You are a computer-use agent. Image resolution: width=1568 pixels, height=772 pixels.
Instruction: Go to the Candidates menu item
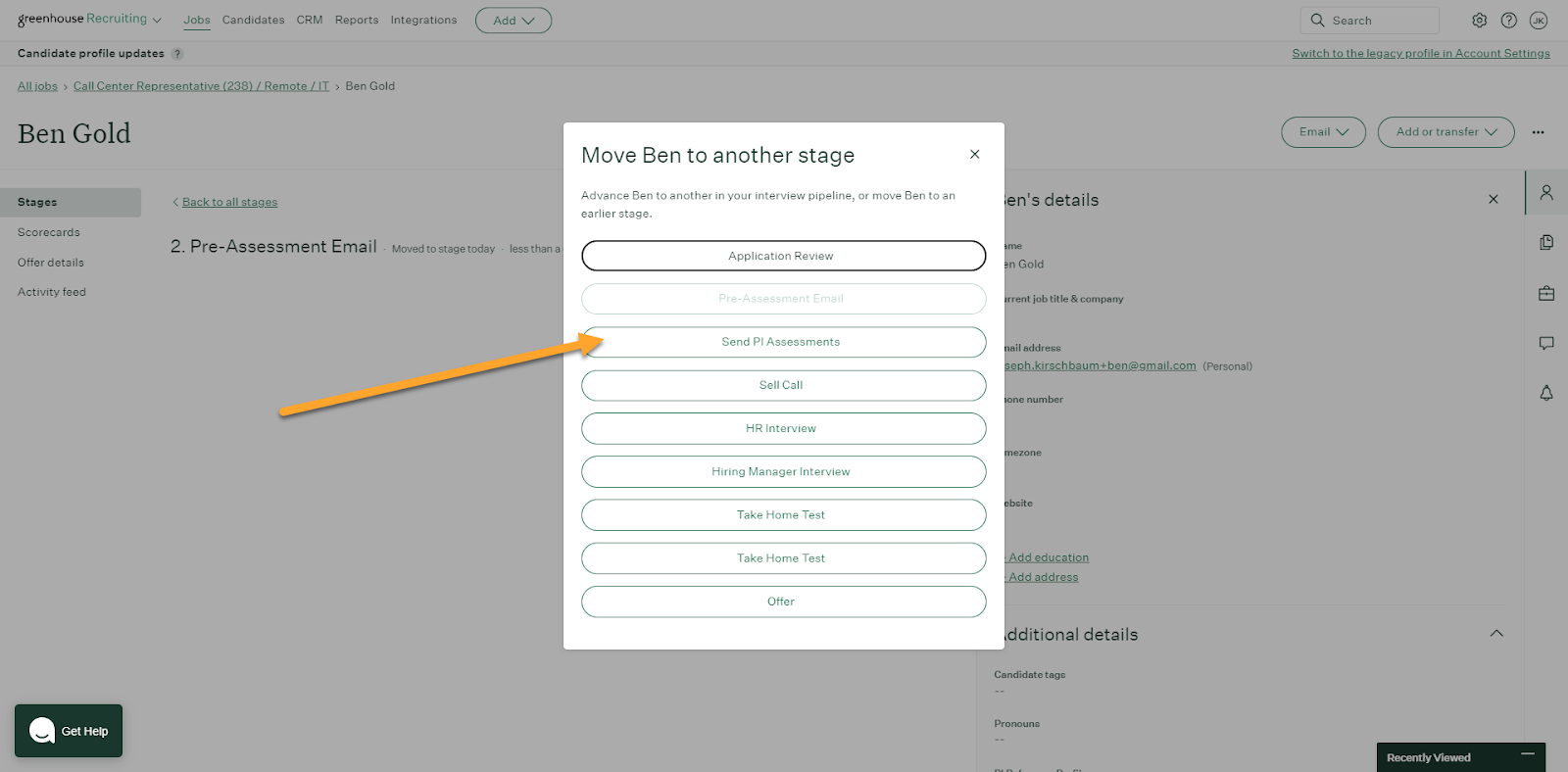point(253,21)
